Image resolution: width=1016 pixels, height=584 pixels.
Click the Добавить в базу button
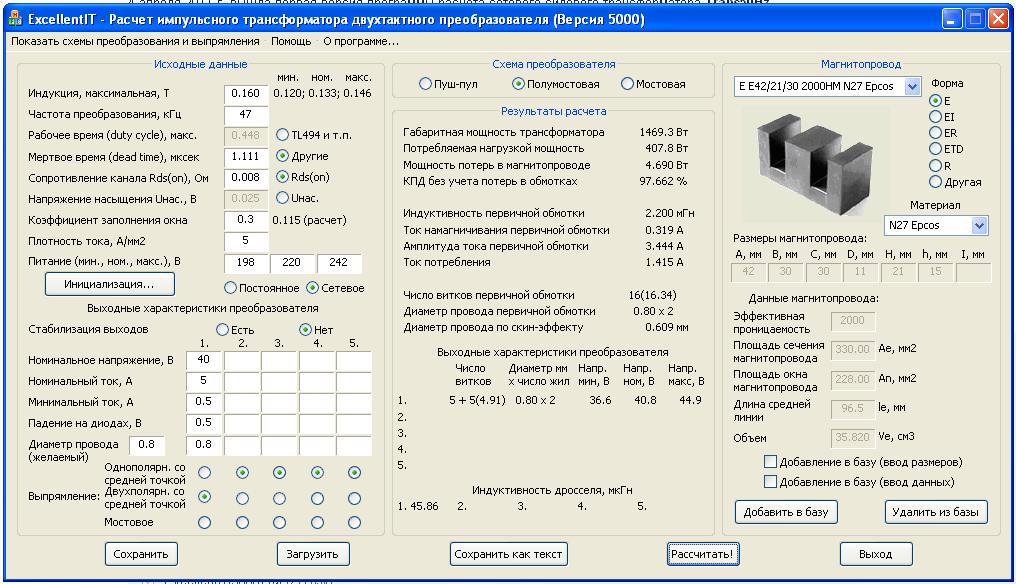point(786,512)
